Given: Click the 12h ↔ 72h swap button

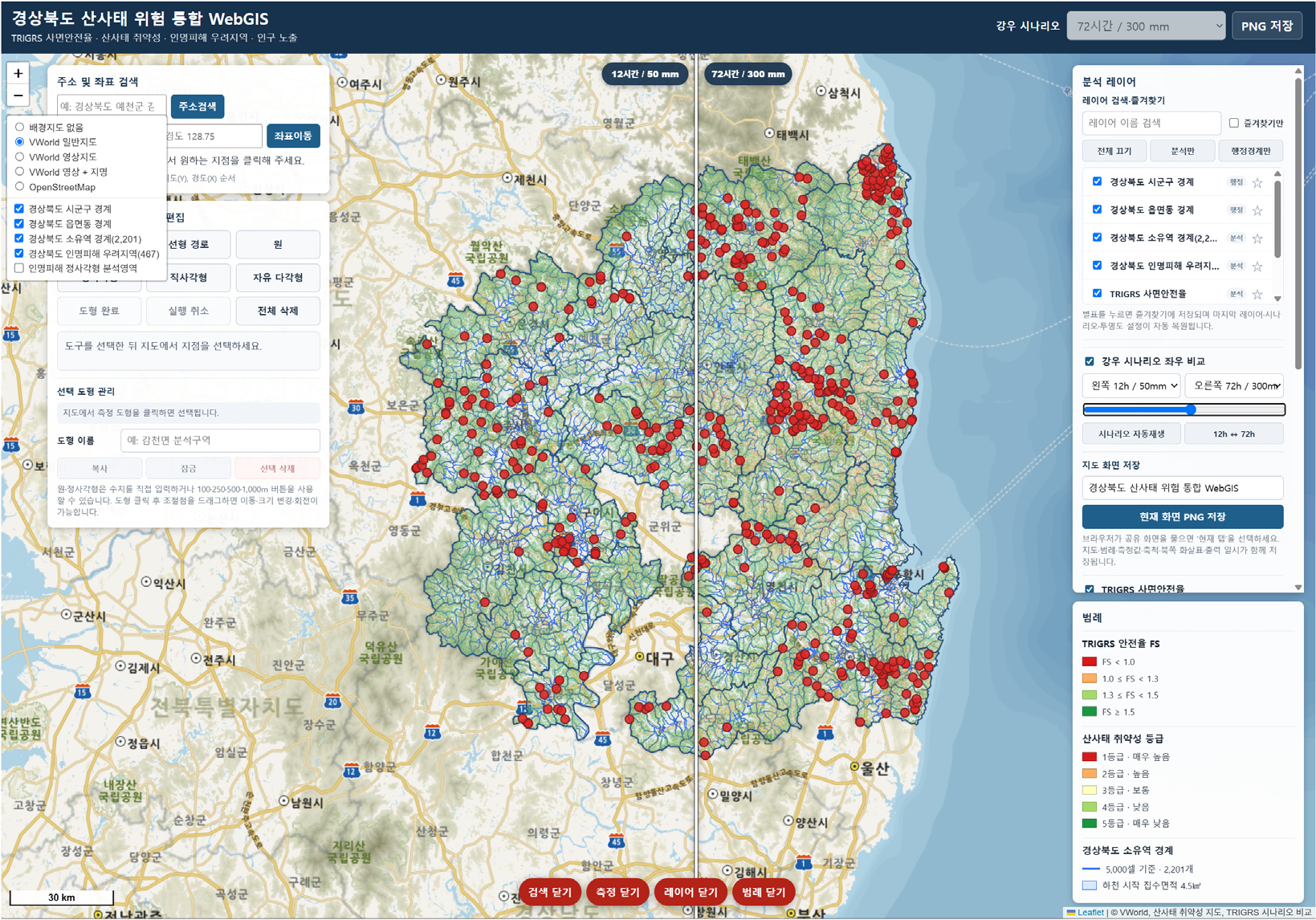Looking at the screenshot, I should tap(1234, 434).
